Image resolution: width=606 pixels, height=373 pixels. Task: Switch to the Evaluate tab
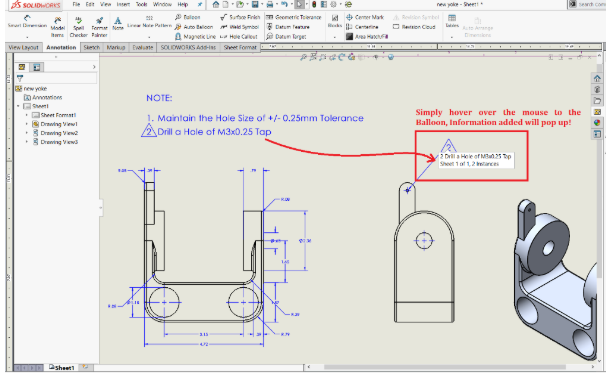143,47
